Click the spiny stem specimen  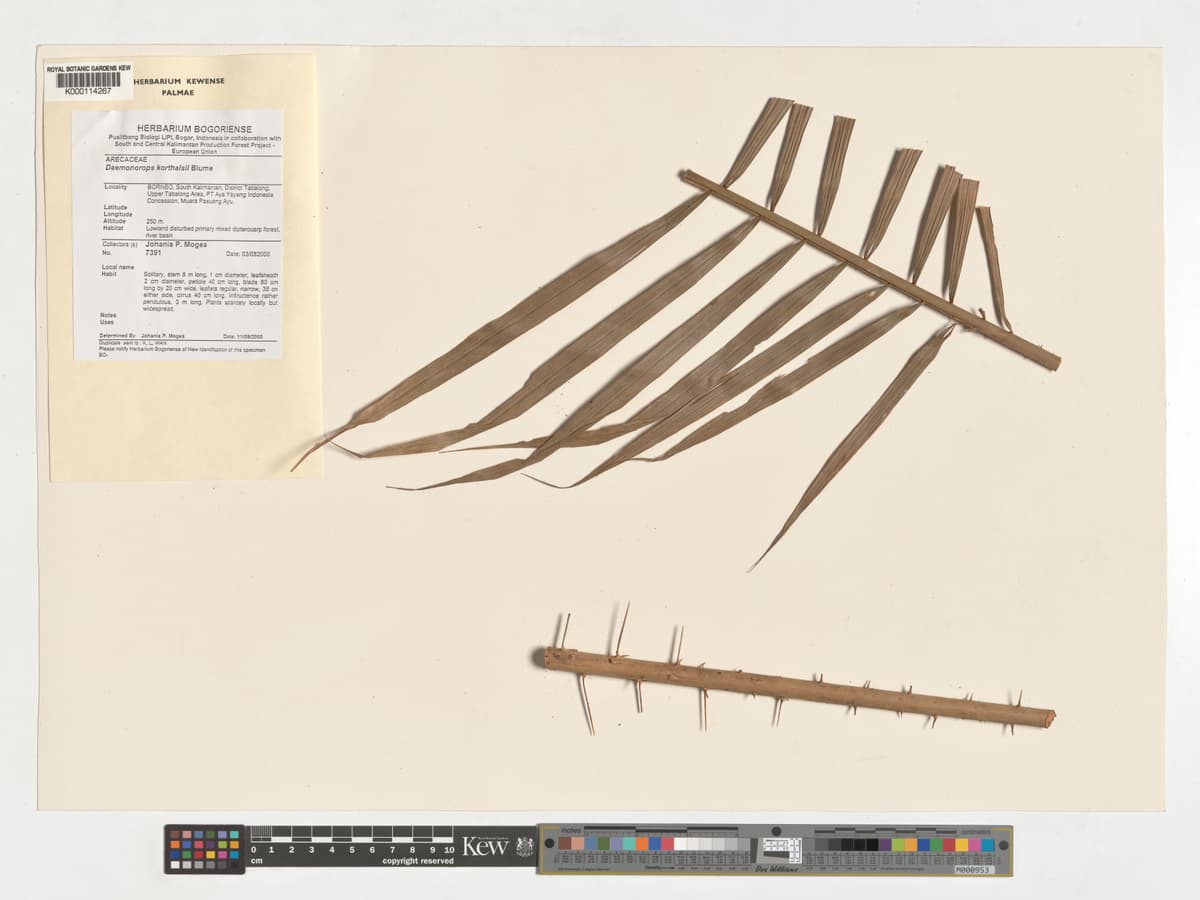[x=798, y=686]
